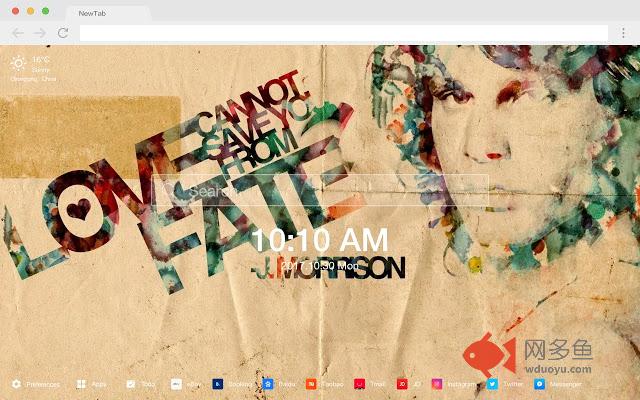Open the Preferences gear icon

click(16, 384)
